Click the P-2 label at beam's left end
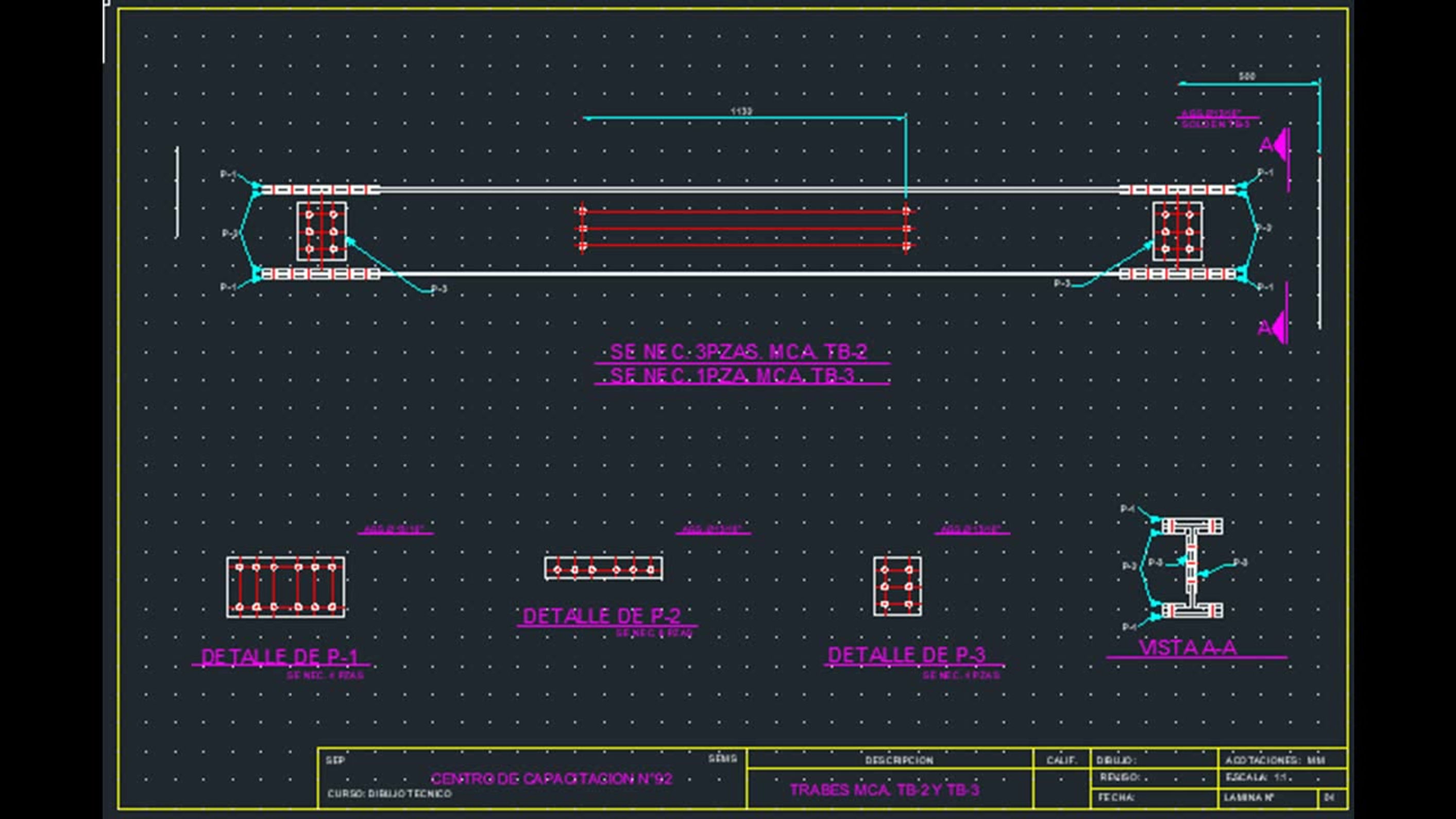 click(x=229, y=233)
